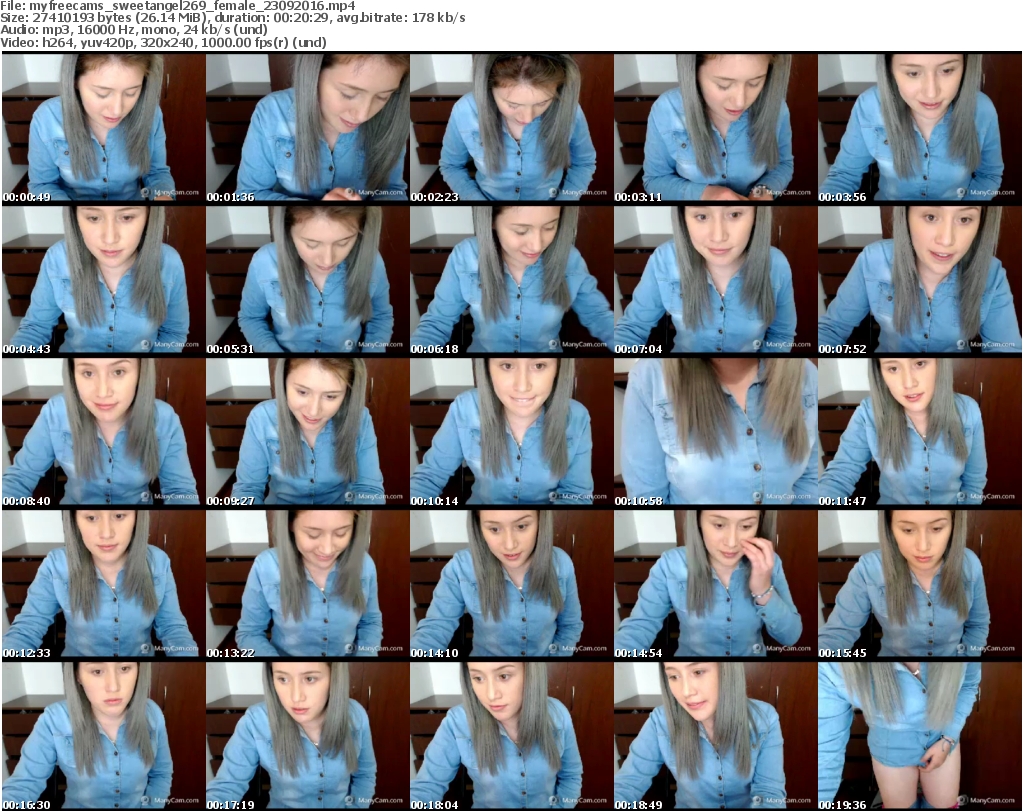This screenshot has height=811, width=1024.
Task: Open the thumbnail stamped 00:10:14
Action: click(512, 432)
